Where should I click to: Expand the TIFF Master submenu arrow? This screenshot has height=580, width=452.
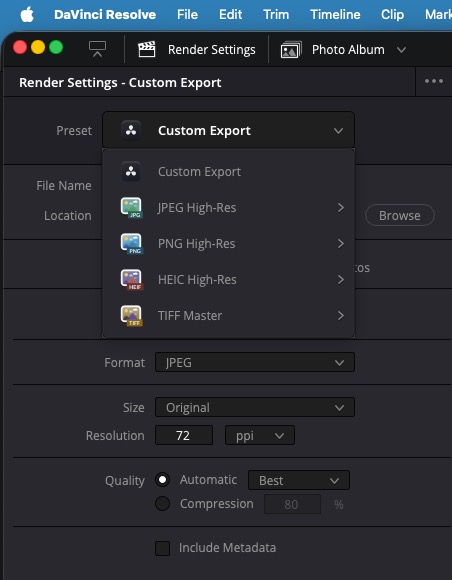click(341, 315)
